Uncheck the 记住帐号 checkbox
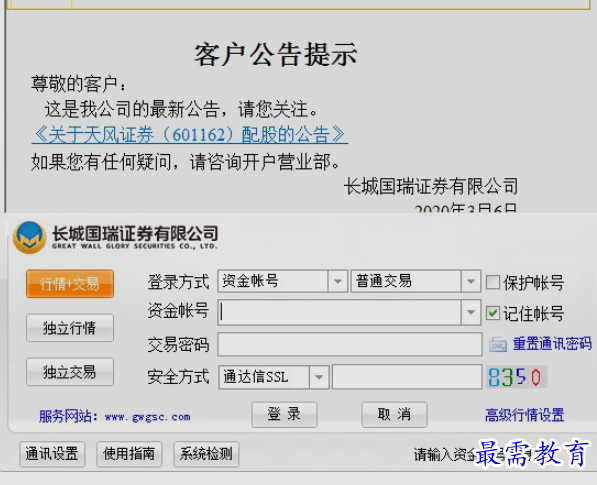597x485 pixels. pyautogui.click(x=493, y=313)
